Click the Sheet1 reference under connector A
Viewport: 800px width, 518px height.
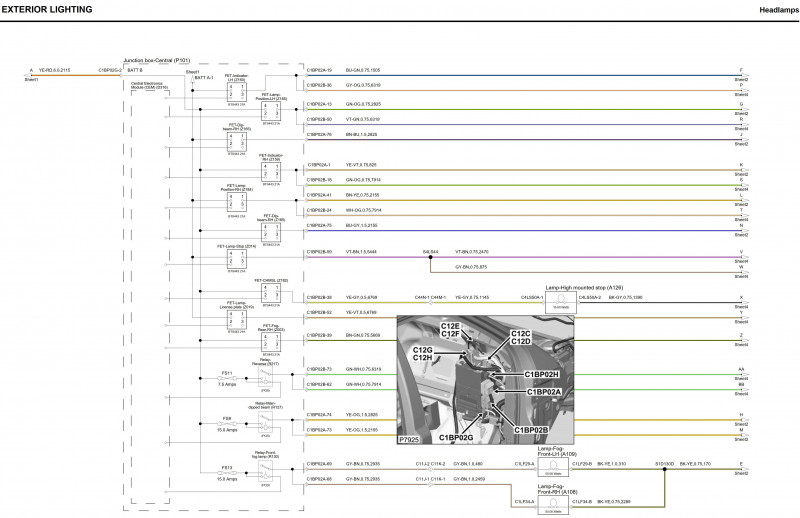coord(32,79)
